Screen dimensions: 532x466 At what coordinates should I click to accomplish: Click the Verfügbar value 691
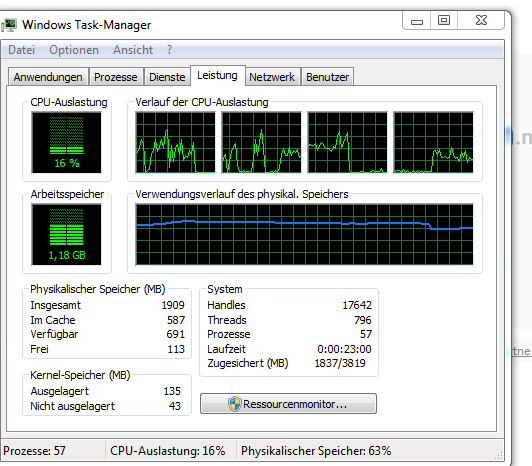(176, 334)
